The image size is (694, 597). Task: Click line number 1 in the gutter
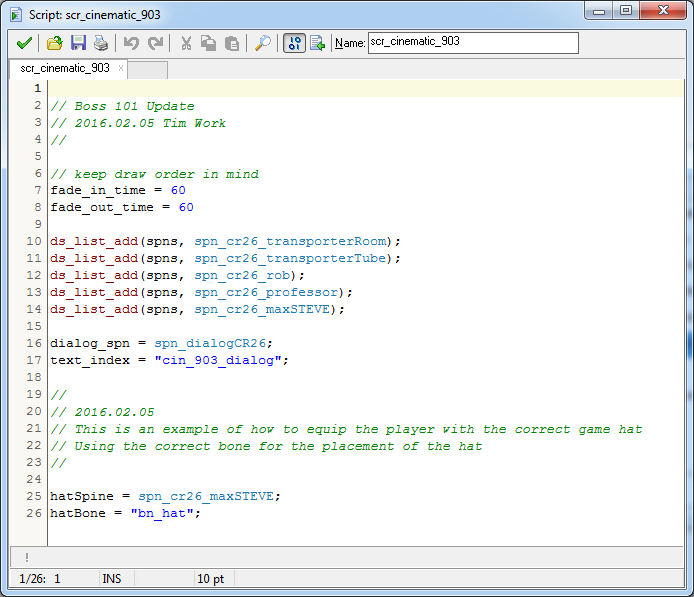click(x=38, y=88)
